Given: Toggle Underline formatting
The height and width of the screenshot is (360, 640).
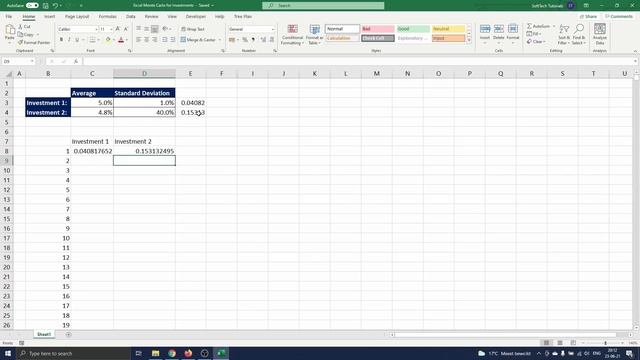Looking at the screenshot, I should 77,40.
